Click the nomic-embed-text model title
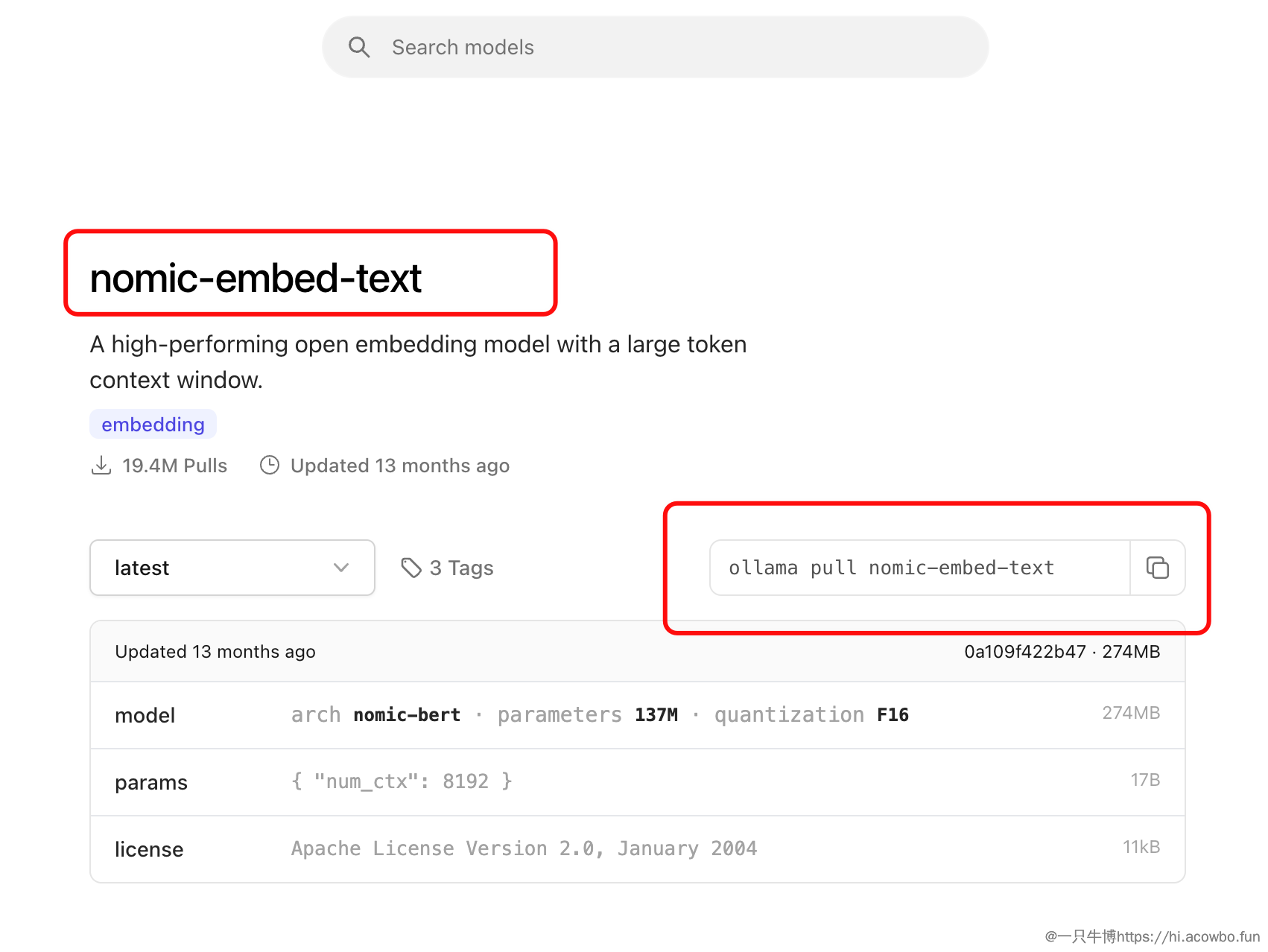This screenshot has height=952, width=1268. click(255, 279)
